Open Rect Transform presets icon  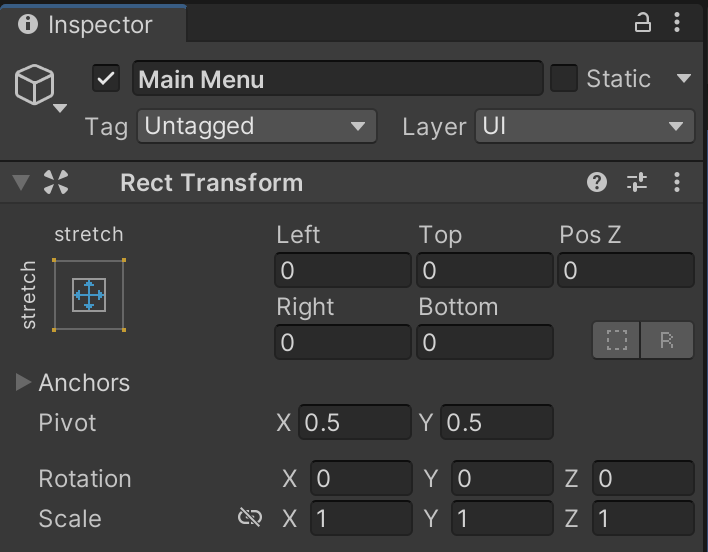637,182
